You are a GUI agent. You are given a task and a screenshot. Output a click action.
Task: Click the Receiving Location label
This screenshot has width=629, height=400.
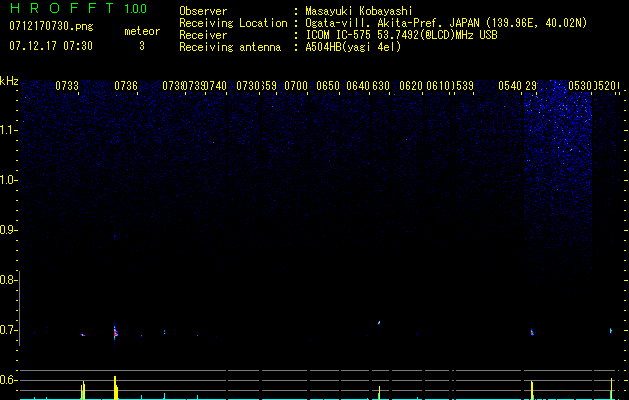click(233, 23)
